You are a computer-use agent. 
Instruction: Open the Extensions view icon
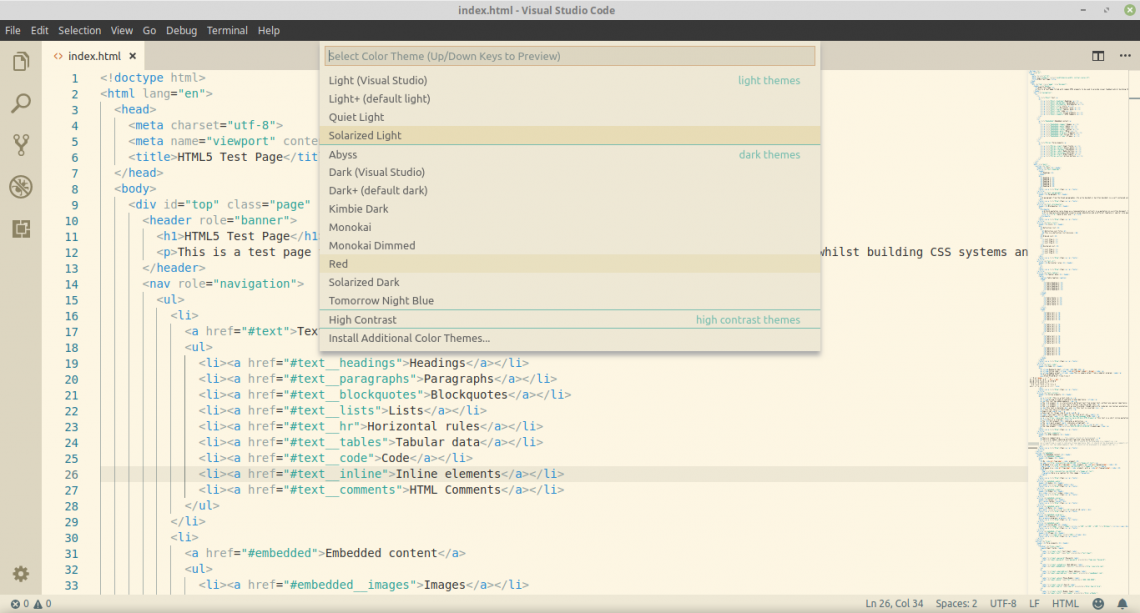[20, 229]
